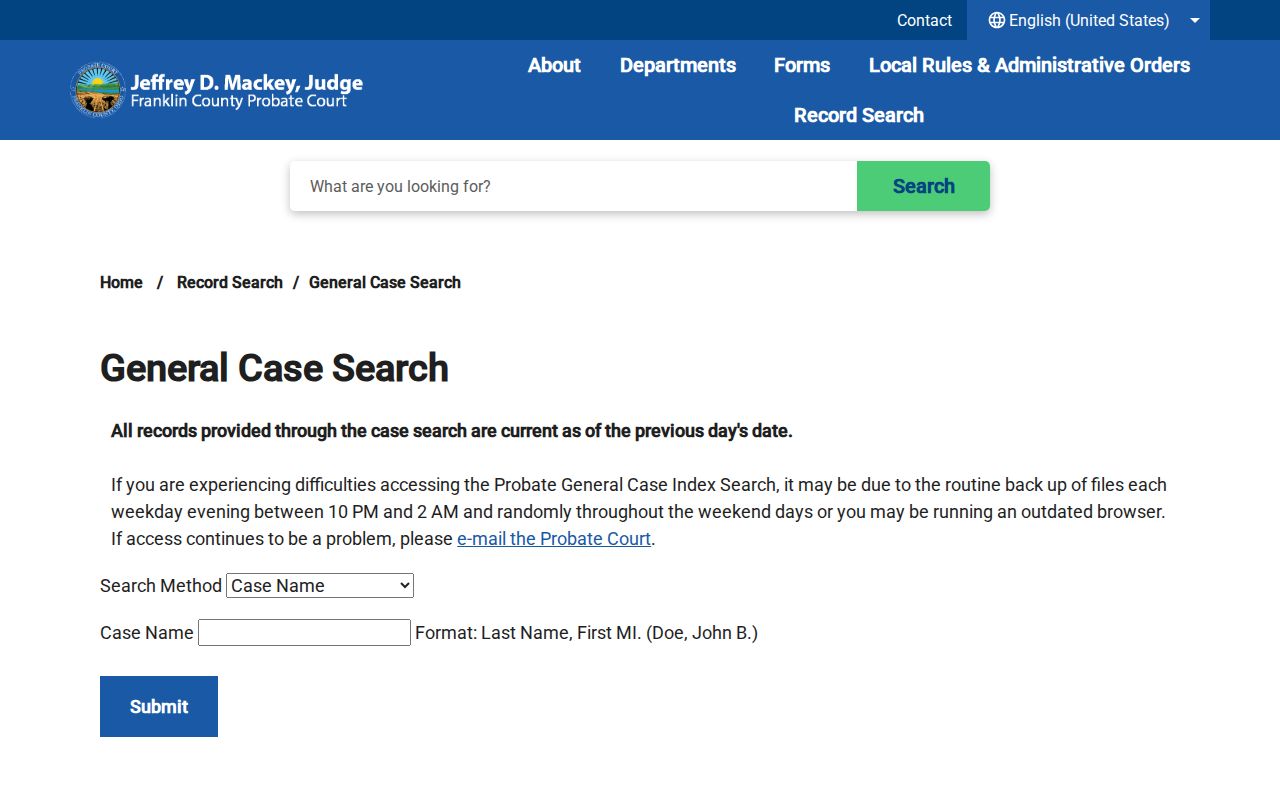Click the General Case Search breadcrumb
The image size is (1280, 800).
pos(385,282)
